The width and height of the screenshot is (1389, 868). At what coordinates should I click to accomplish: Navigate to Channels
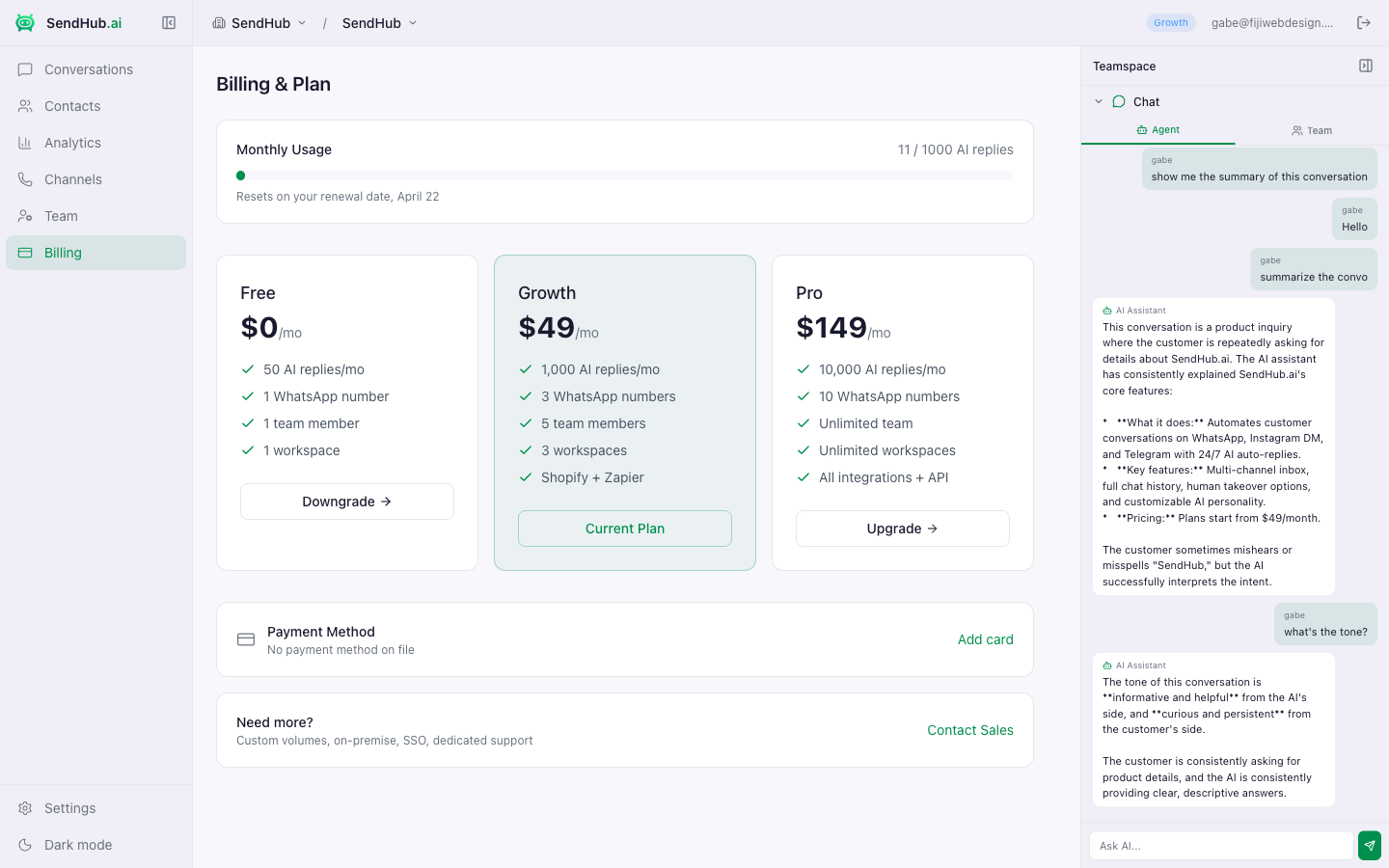click(95, 179)
